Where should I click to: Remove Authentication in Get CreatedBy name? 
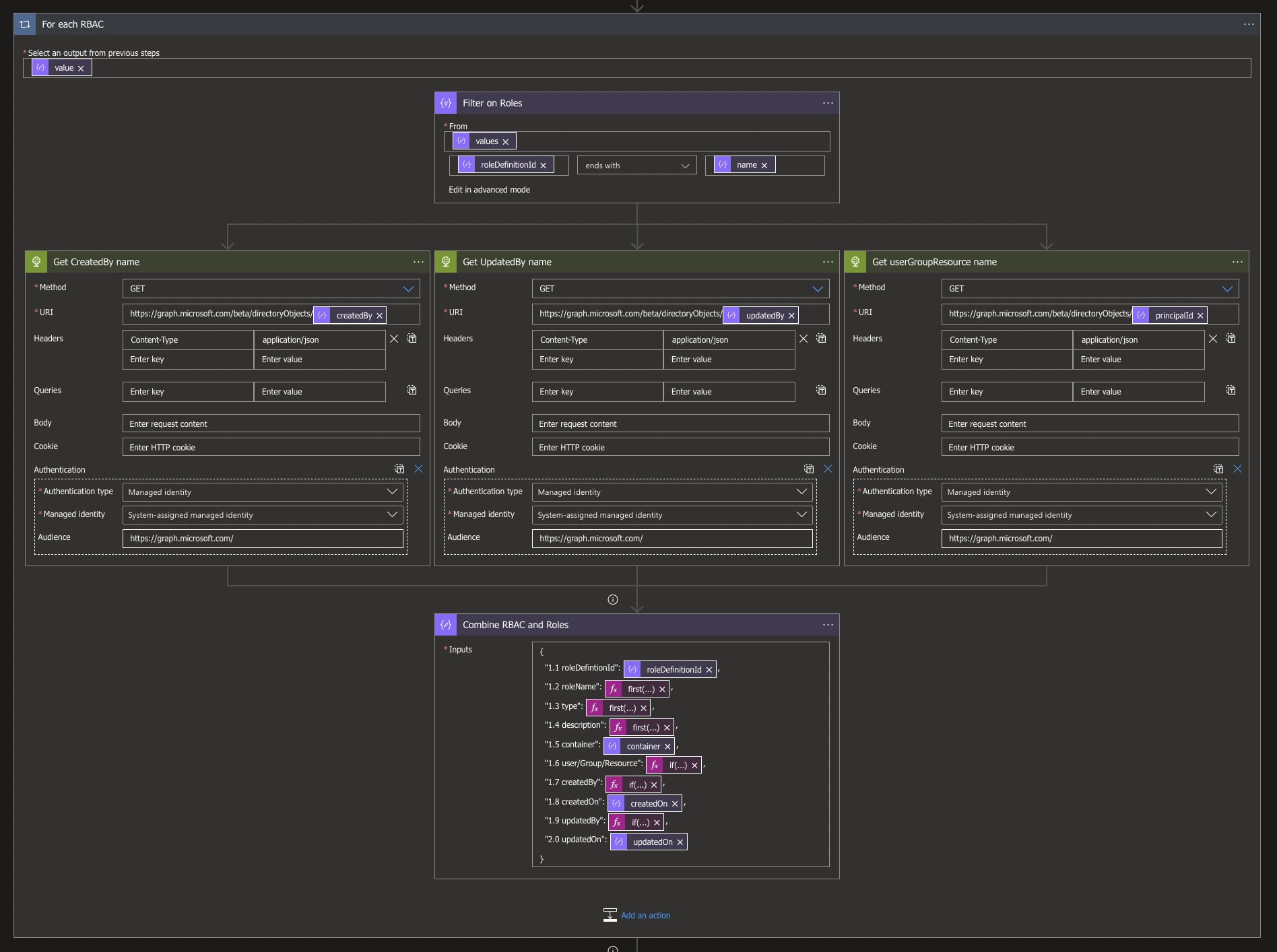pyautogui.click(x=418, y=469)
